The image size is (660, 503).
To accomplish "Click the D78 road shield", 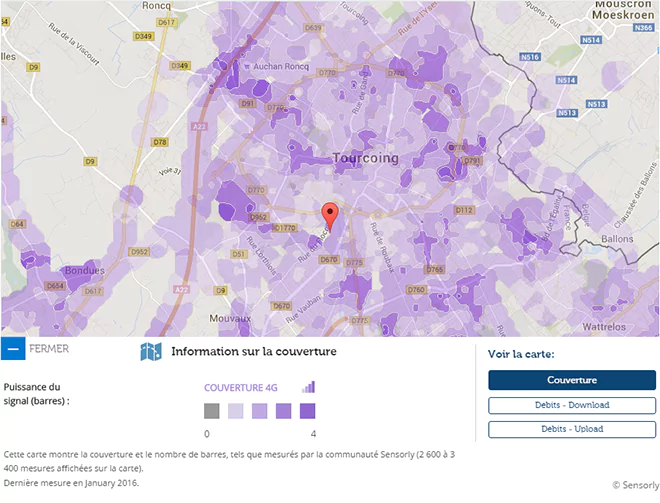I will [x=160, y=142].
